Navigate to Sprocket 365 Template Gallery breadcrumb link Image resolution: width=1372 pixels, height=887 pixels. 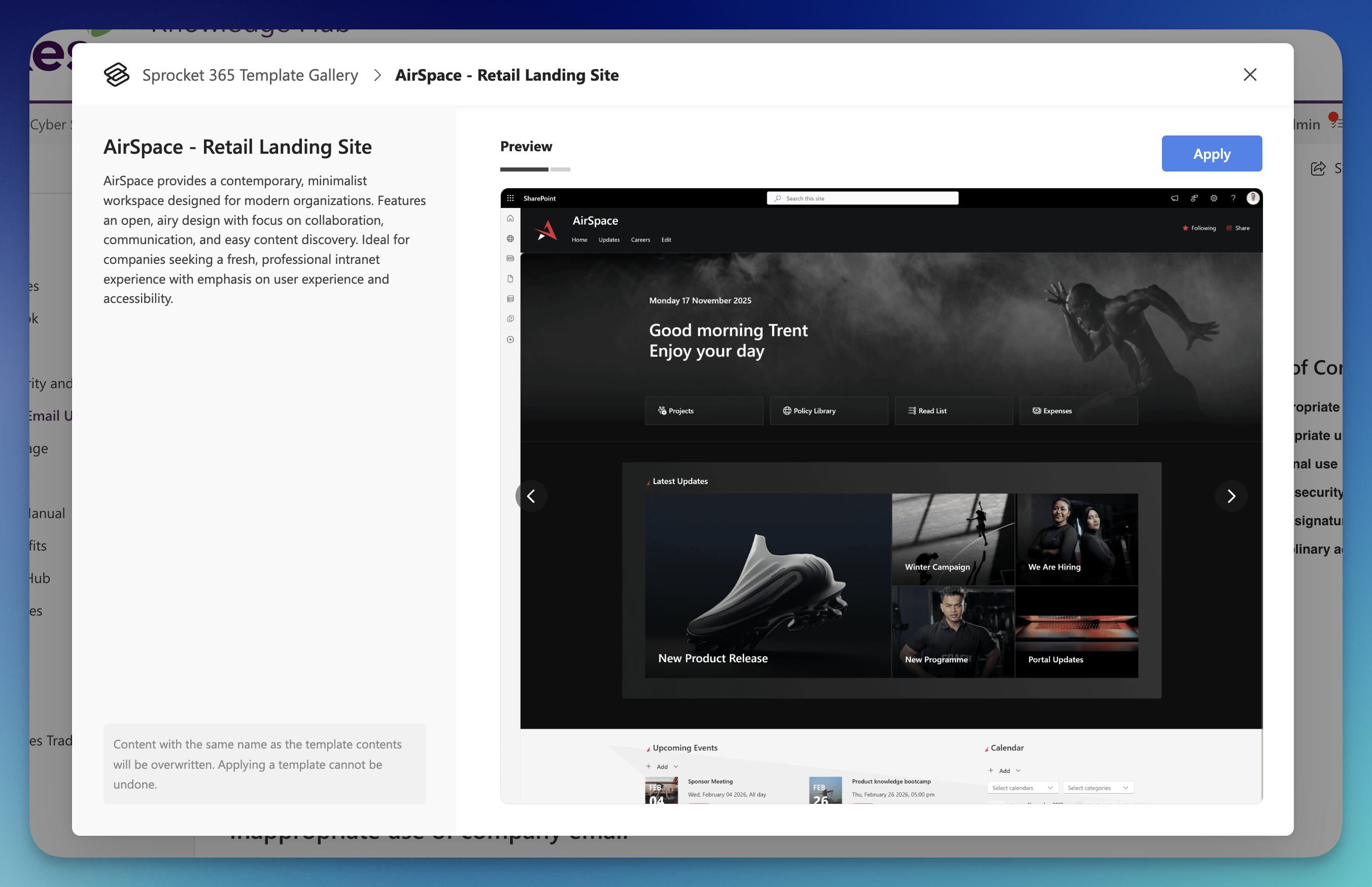pyautogui.click(x=250, y=75)
